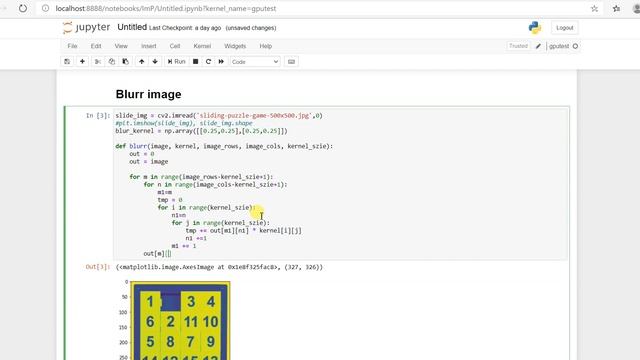Click the In [3] cell prompt
The width and height of the screenshot is (640, 360).
coord(98,116)
